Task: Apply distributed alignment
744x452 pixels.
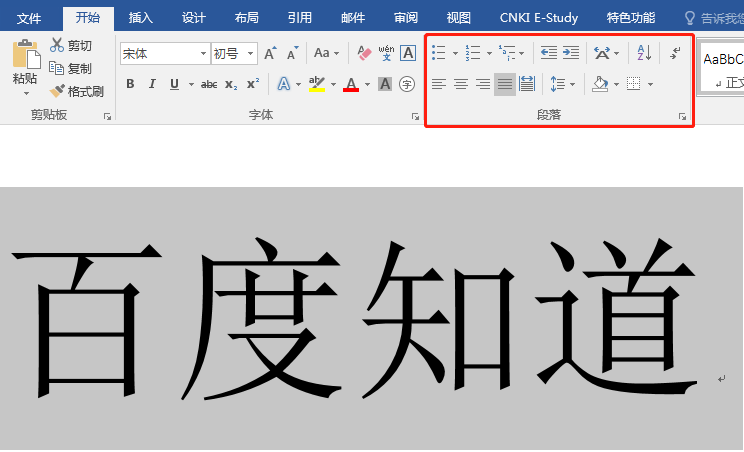Action: point(527,84)
